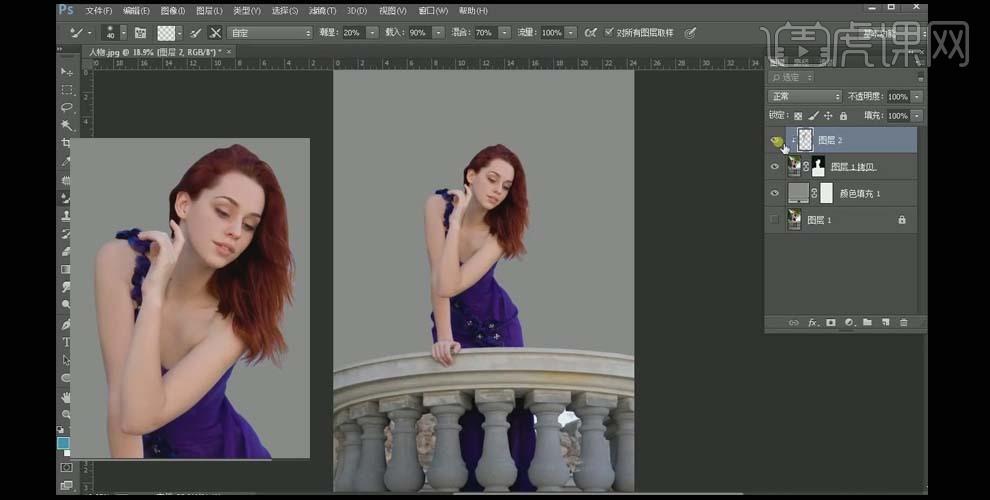Select the Type (T) tool
Viewport: 990px width, 500px height.
(x=66, y=342)
